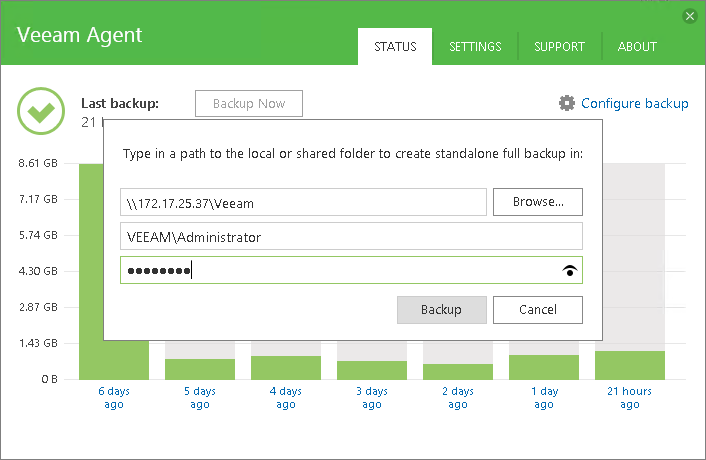Cancel the standalone backup dialog

click(x=538, y=310)
